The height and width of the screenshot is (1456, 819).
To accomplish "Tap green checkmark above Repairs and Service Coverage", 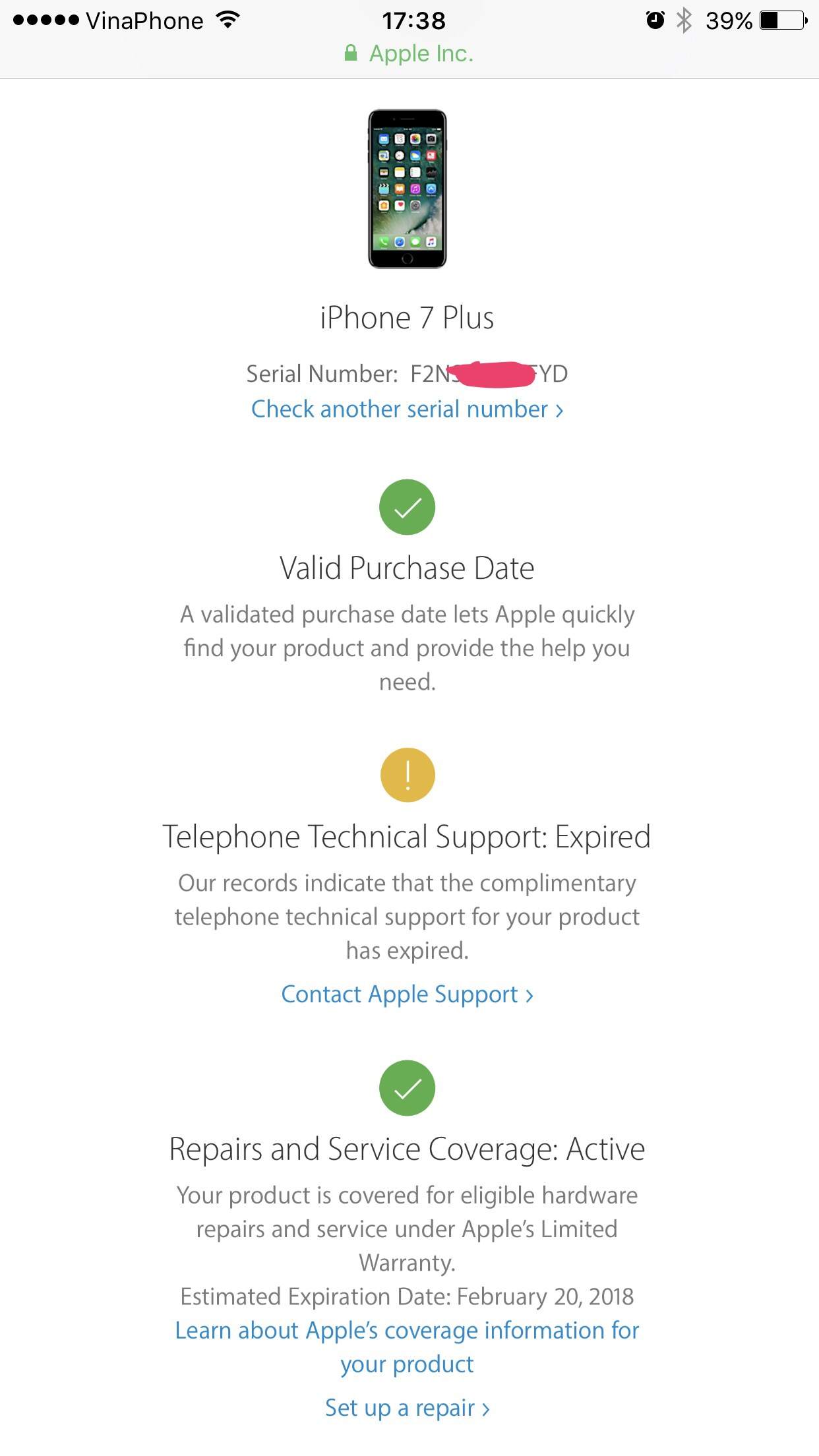I will pyautogui.click(x=407, y=1088).
